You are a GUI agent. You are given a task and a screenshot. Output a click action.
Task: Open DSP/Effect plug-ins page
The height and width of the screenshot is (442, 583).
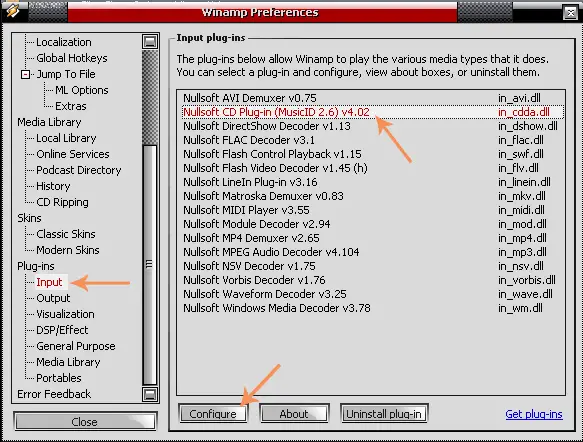(x=62, y=330)
